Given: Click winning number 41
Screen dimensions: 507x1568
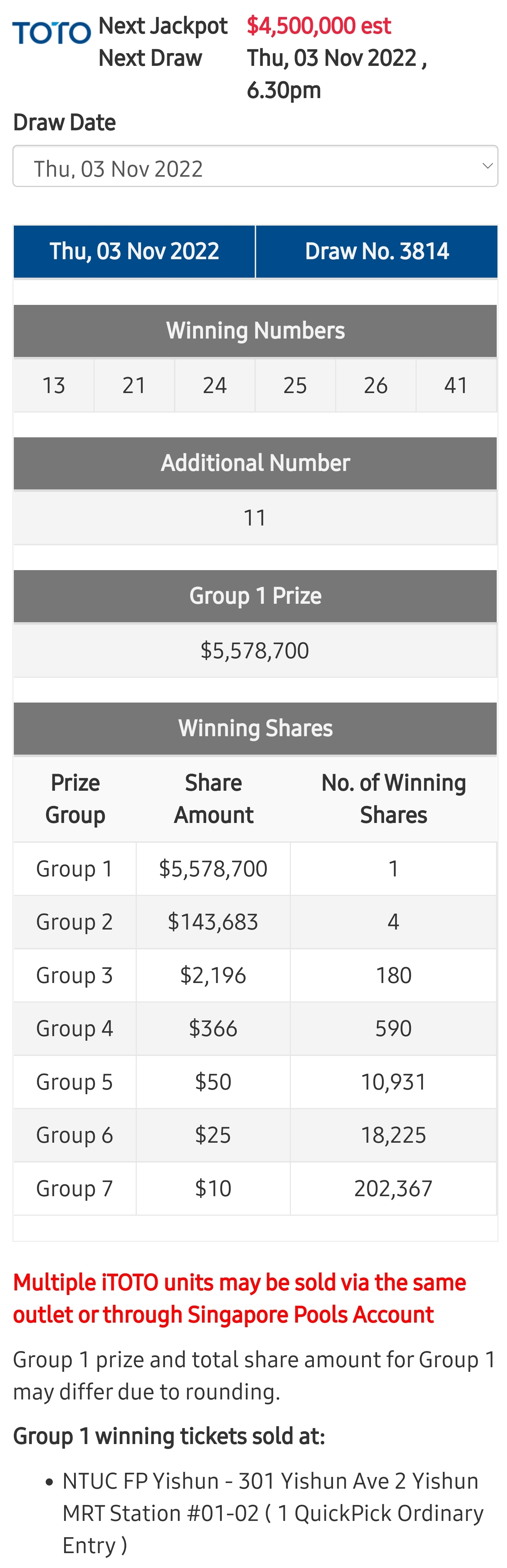Looking at the screenshot, I should [x=456, y=385].
